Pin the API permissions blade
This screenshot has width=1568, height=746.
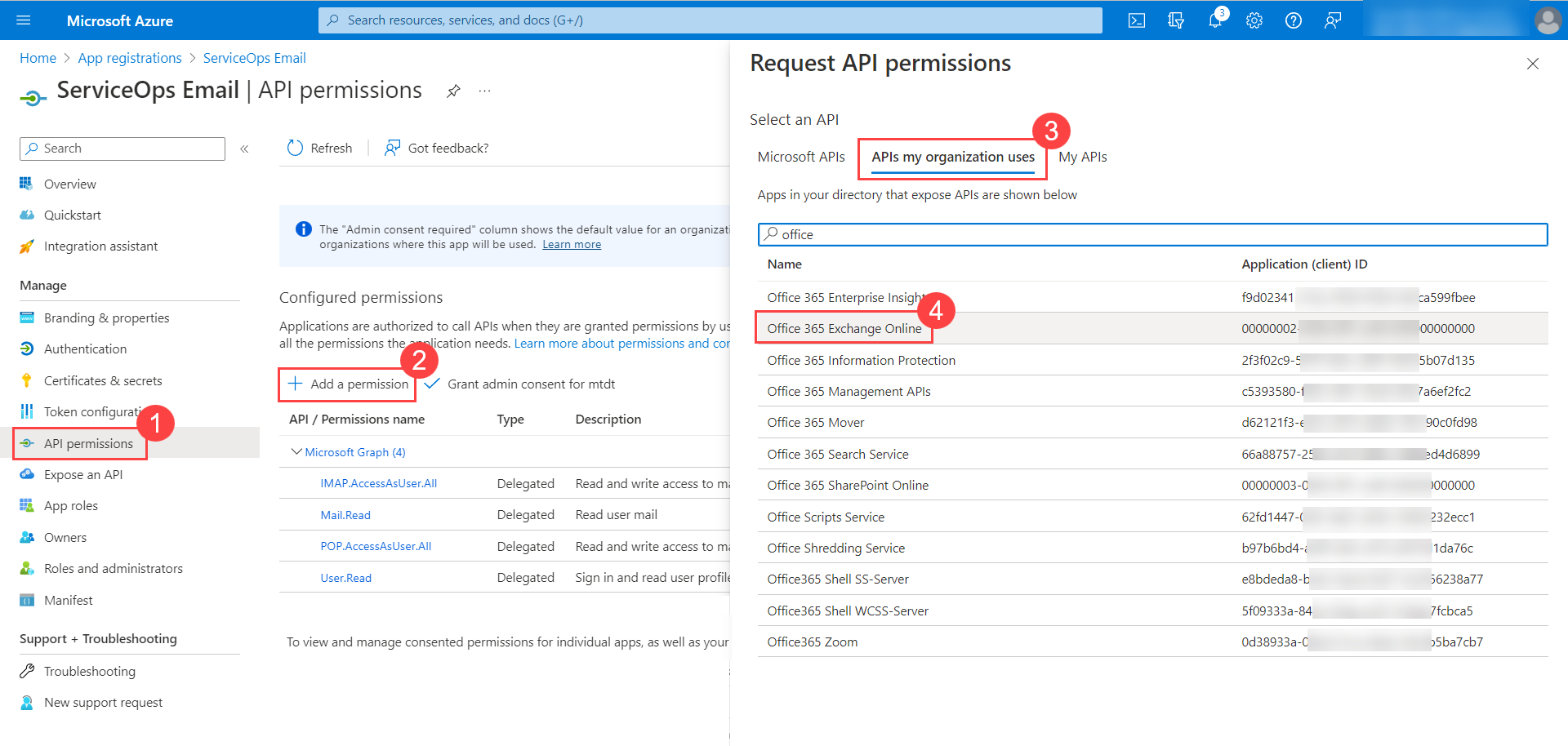(453, 91)
